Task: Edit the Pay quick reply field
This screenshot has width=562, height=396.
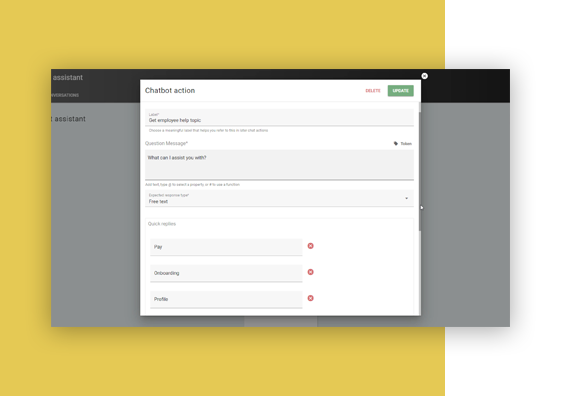Action: [x=226, y=247]
